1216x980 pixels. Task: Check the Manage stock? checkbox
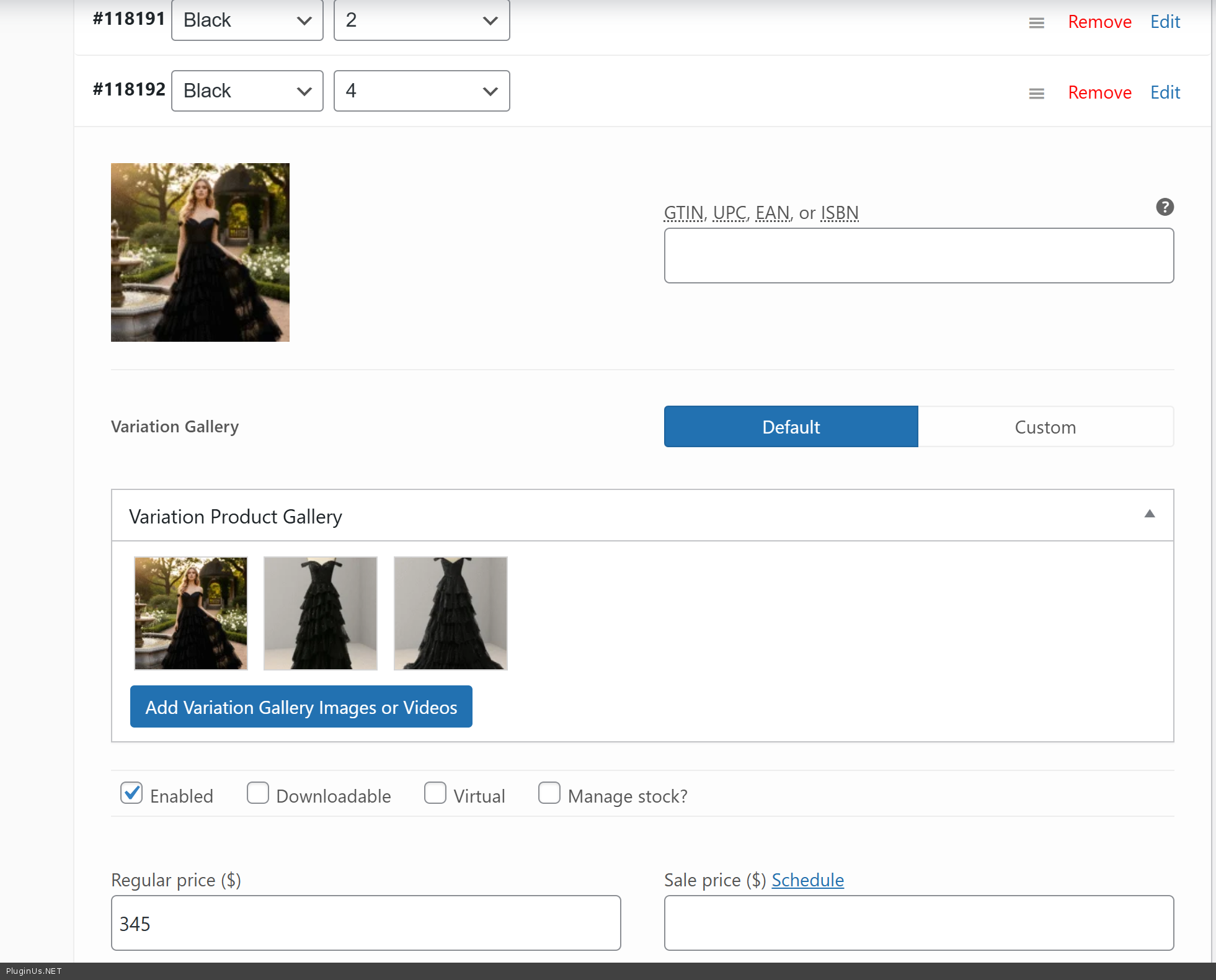coord(549,793)
